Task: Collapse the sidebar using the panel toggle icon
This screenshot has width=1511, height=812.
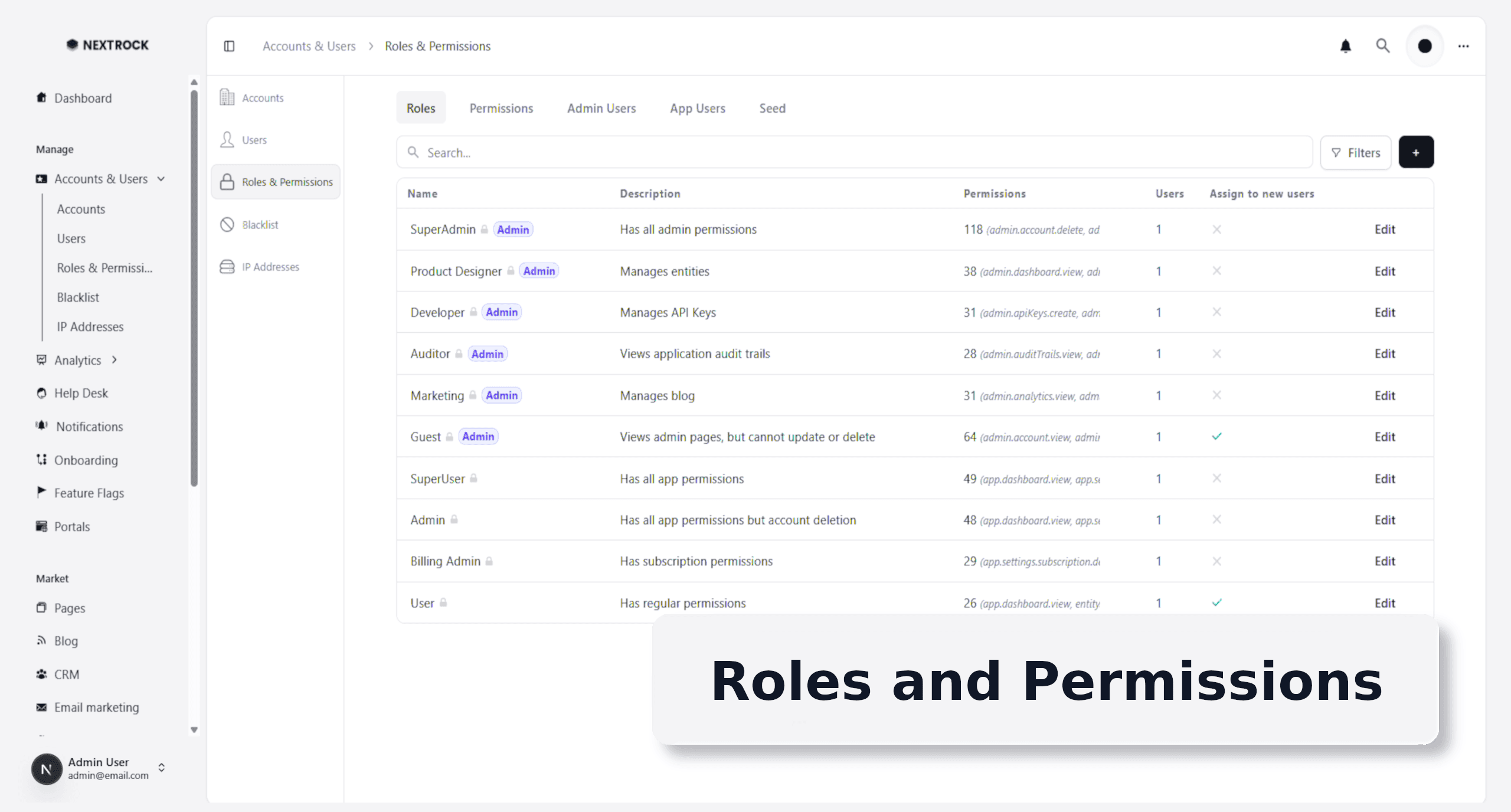Action: (x=228, y=46)
